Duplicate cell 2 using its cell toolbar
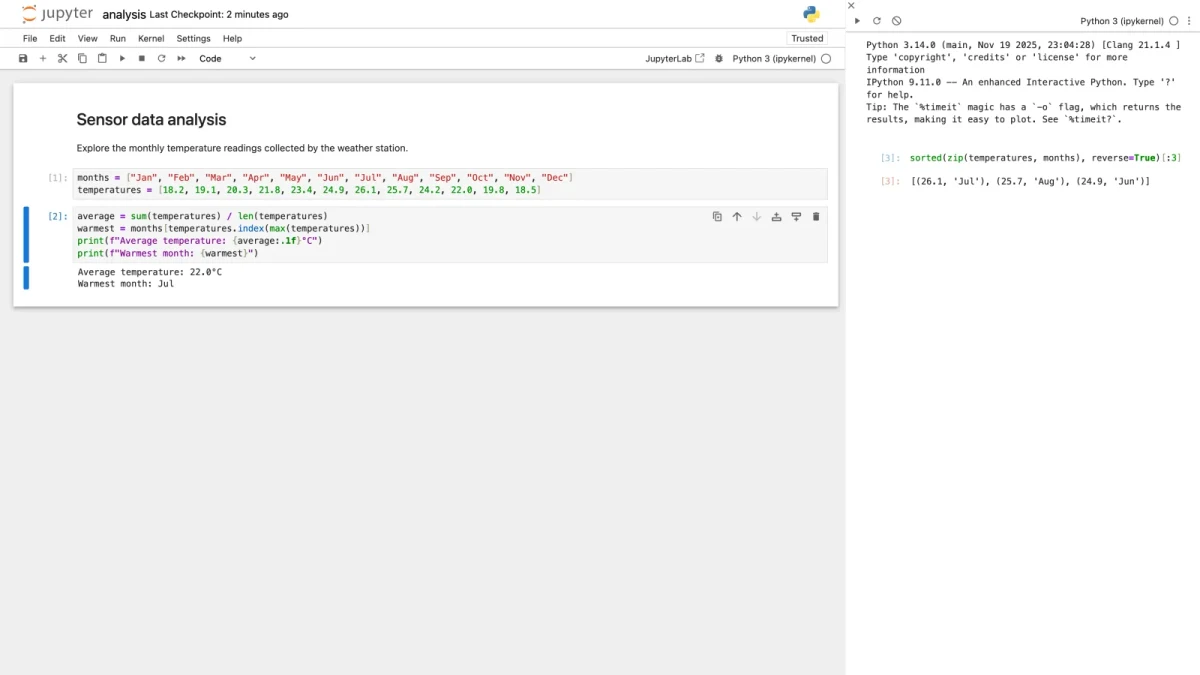 [717, 216]
